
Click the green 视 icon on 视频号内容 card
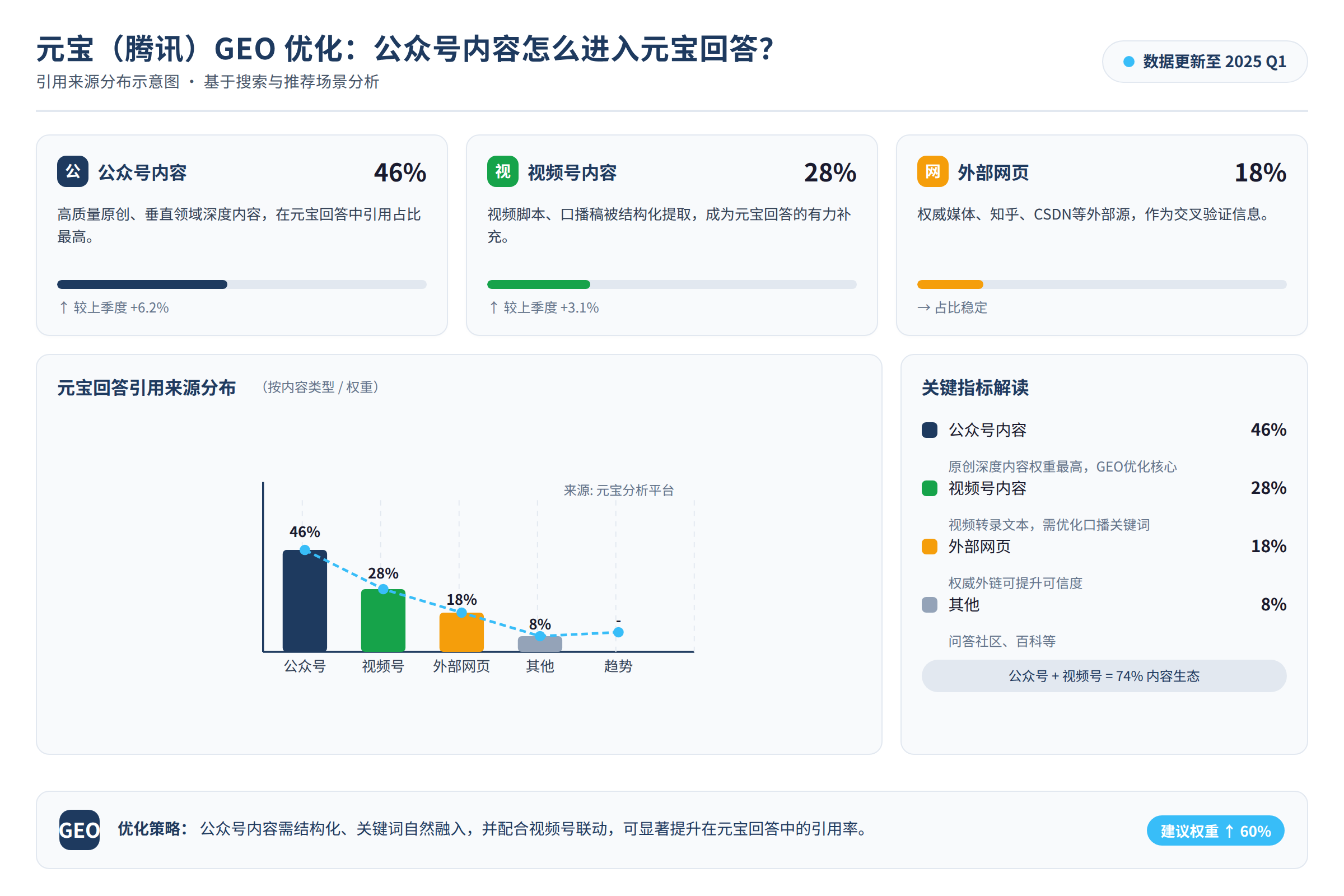click(x=503, y=171)
